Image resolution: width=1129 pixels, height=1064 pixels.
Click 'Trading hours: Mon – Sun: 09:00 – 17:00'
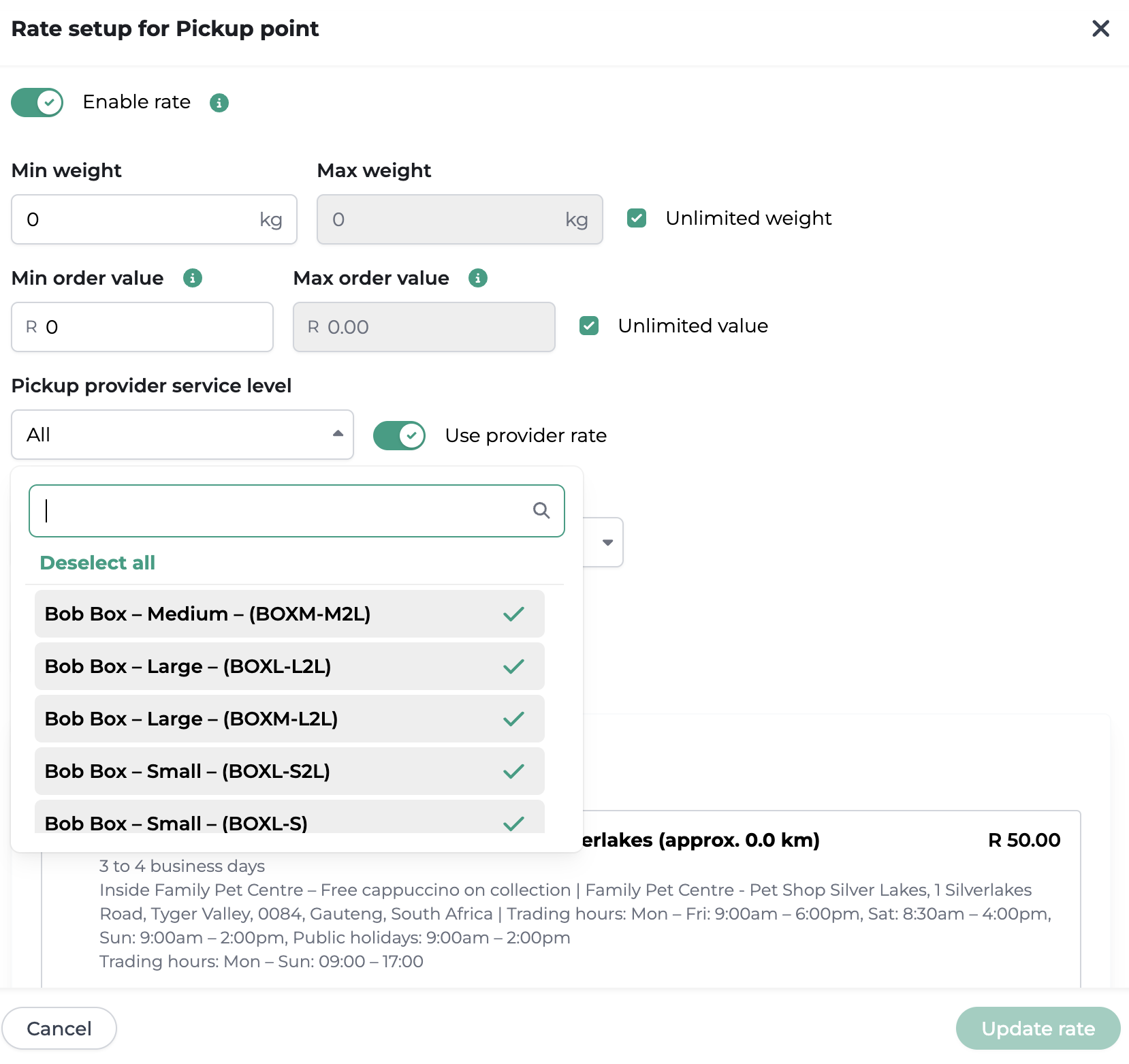point(261,961)
